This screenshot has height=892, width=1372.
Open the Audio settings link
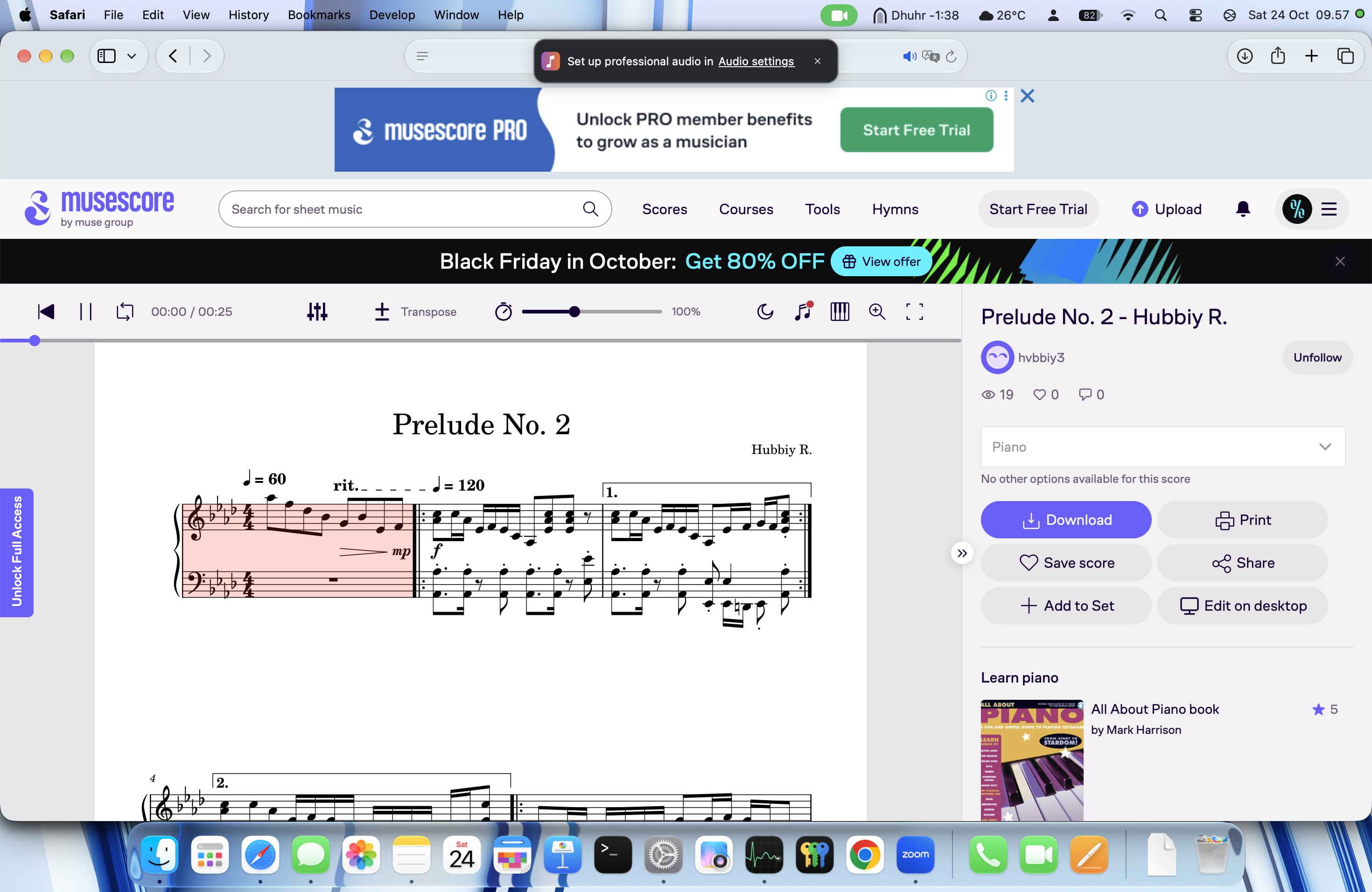[756, 61]
